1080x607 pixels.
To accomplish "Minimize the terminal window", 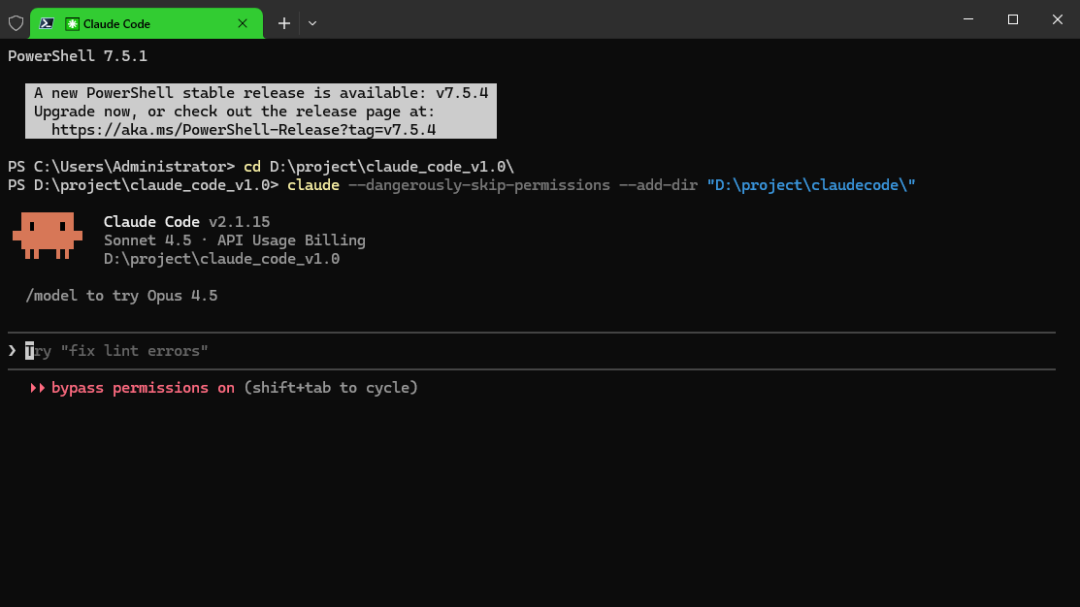I will 967,19.
